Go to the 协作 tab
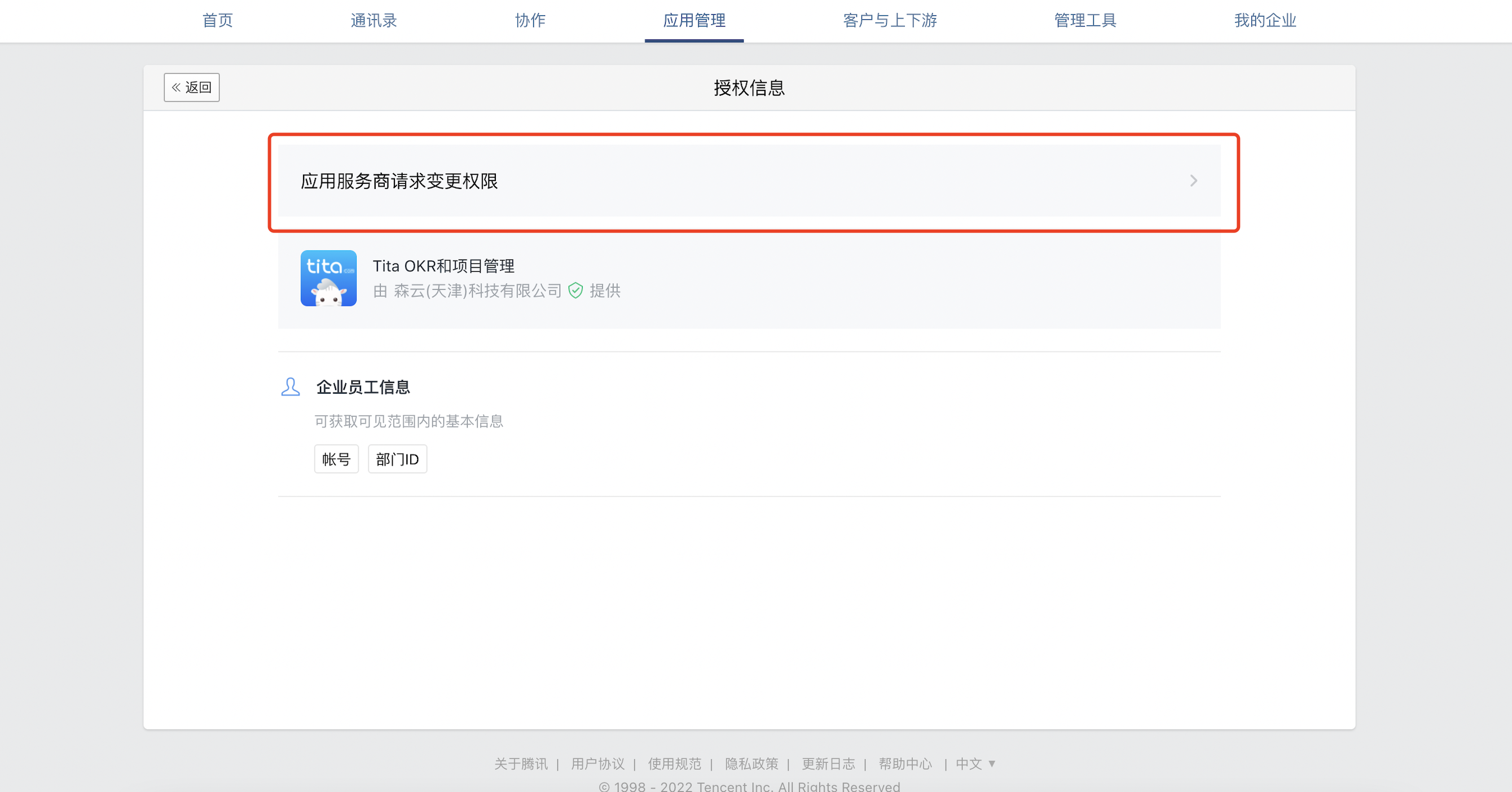The width and height of the screenshot is (1512, 792). pyautogui.click(x=530, y=20)
